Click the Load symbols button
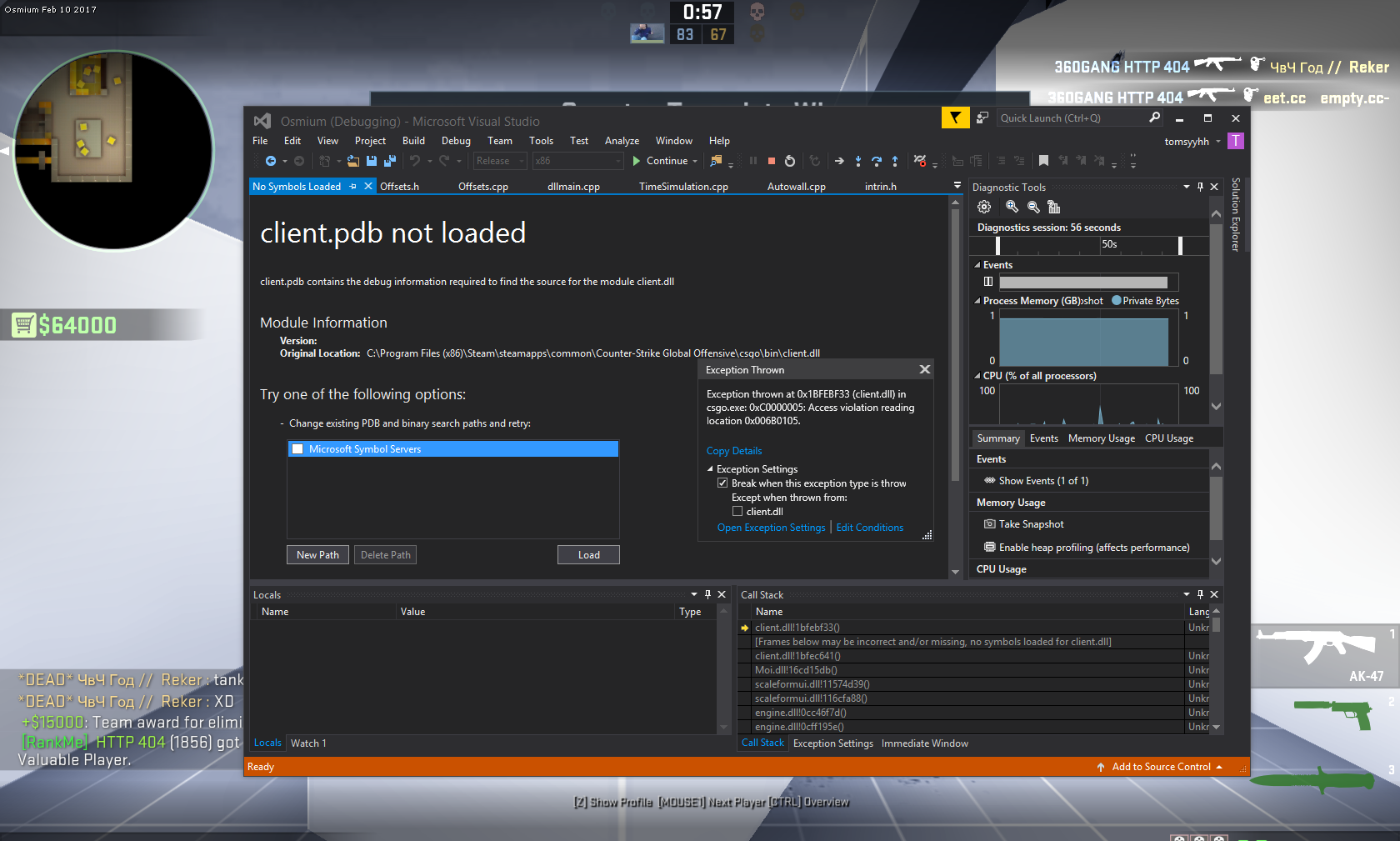The width and height of the screenshot is (1400, 841). point(588,555)
